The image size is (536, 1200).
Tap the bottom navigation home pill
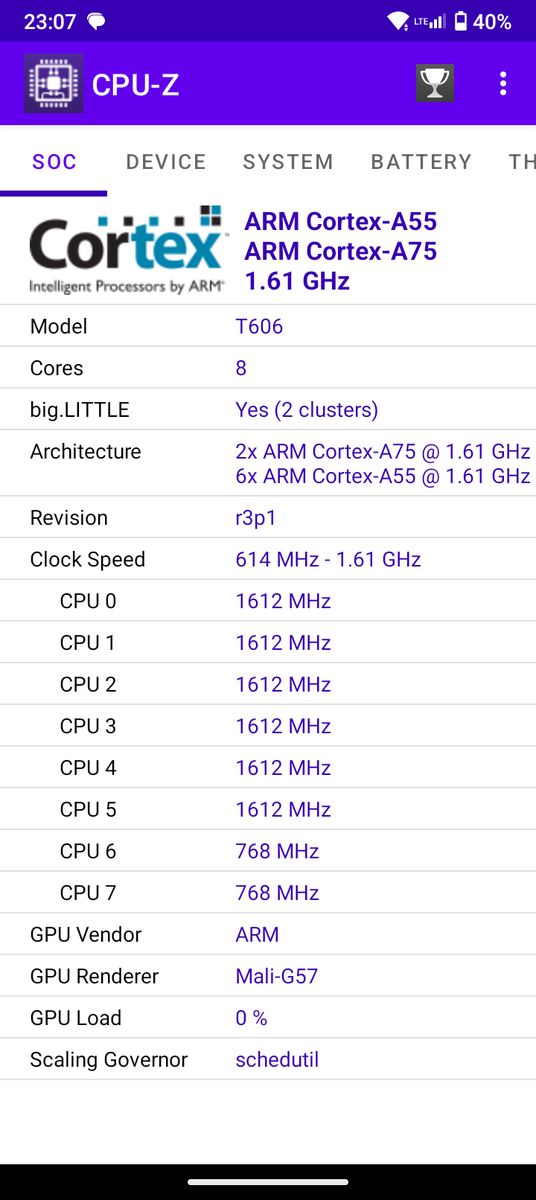pyautogui.click(x=268, y=1182)
